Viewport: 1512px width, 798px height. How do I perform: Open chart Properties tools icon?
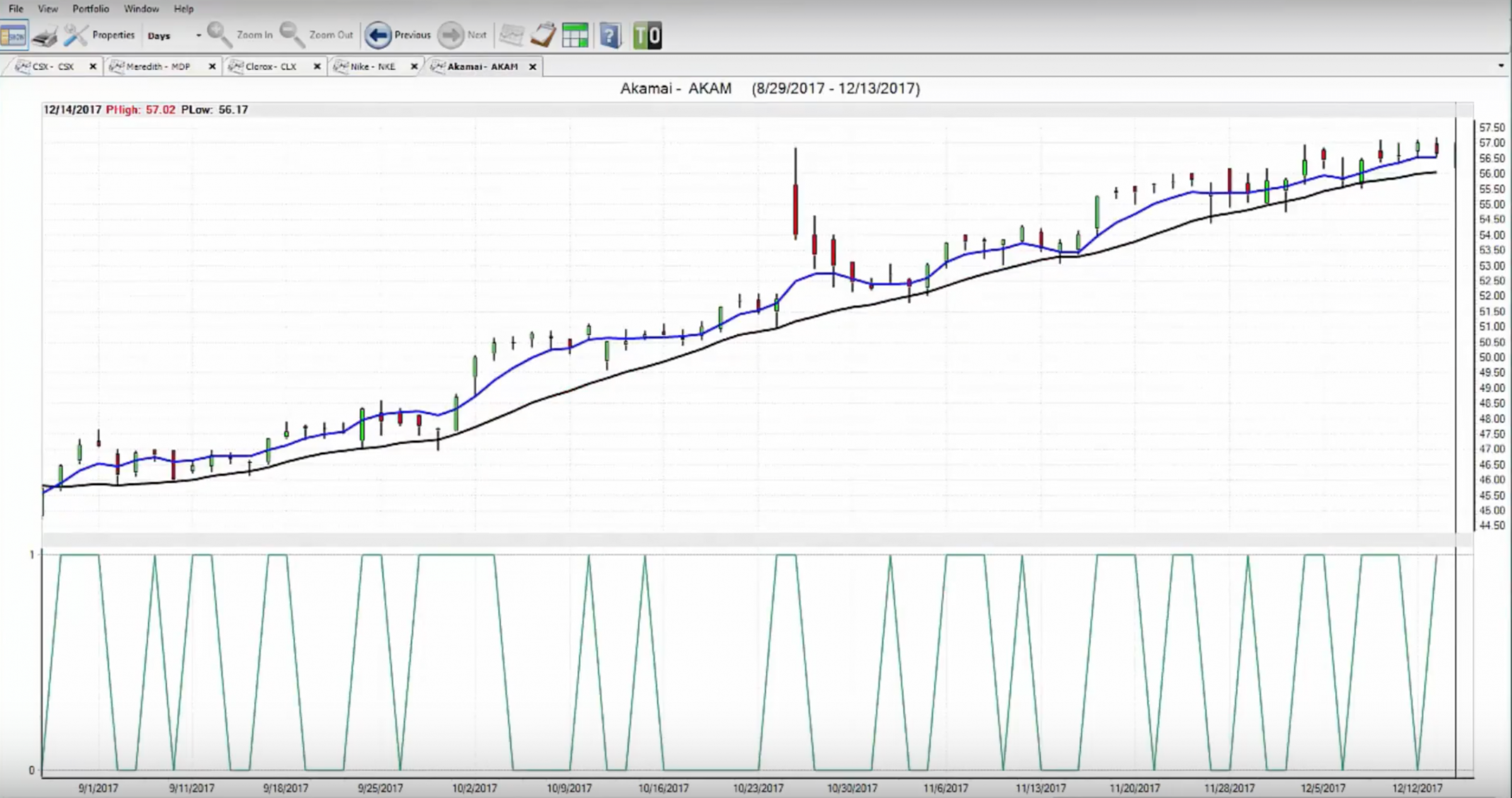pos(76,35)
